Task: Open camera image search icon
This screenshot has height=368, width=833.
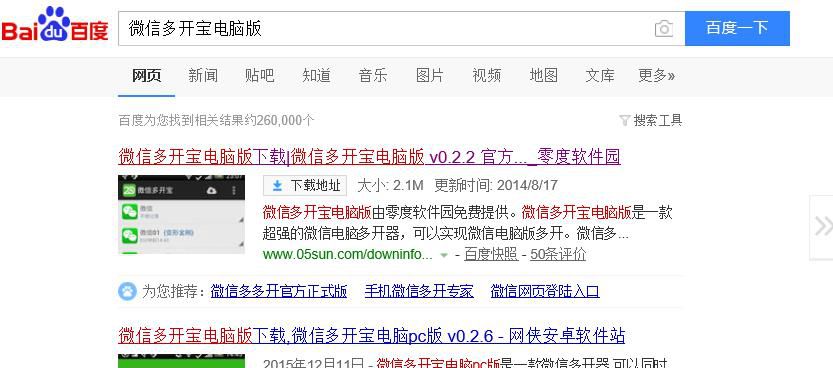Action: pos(664,29)
